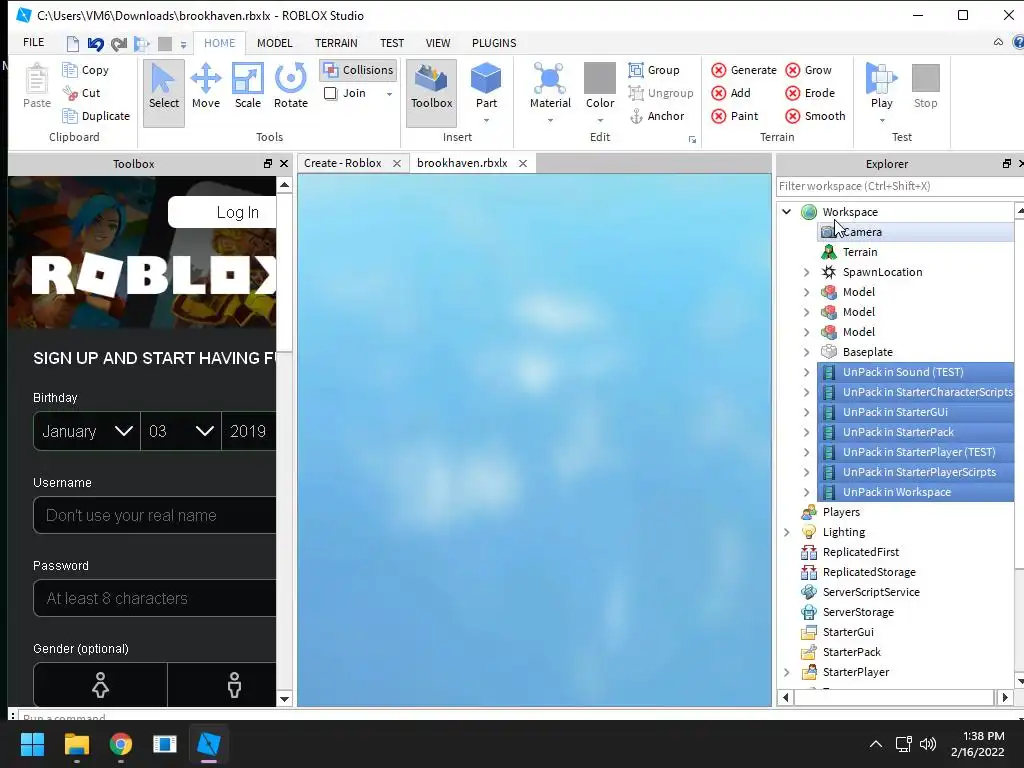
Task: Click Paint terrain tool
Action: 735,116
